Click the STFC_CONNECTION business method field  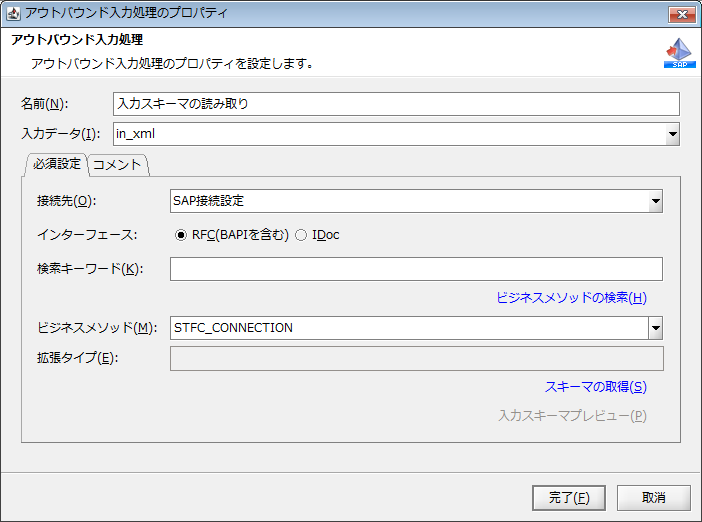point(409,328)
